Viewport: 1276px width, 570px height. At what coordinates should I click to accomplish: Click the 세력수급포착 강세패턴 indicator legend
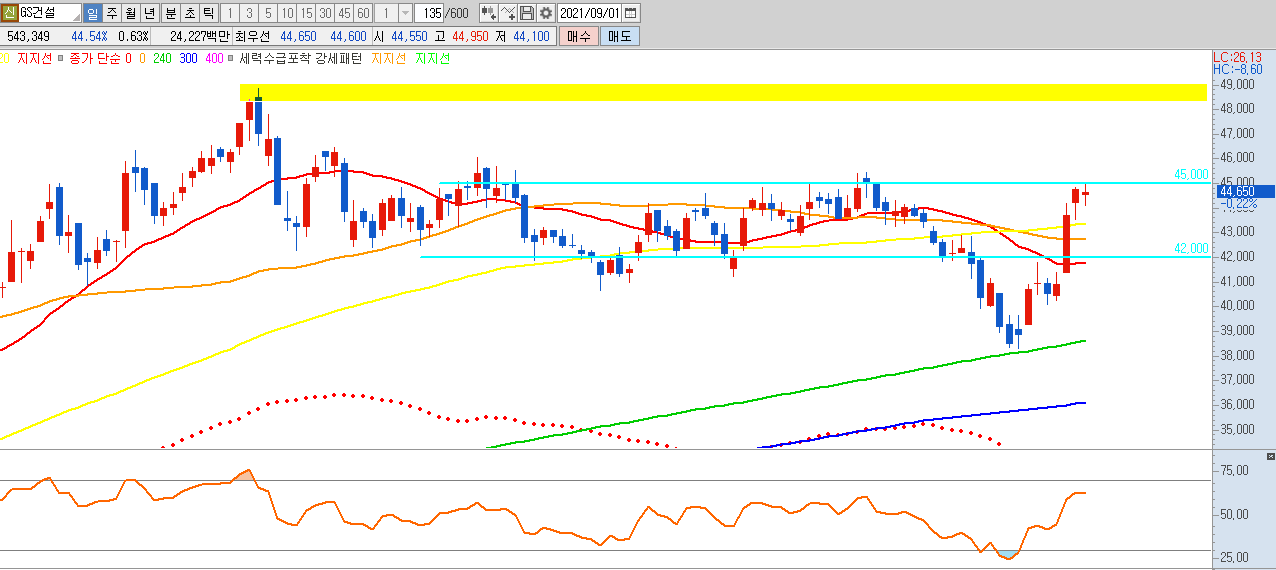pyautogui.click(x=301, y=59)
